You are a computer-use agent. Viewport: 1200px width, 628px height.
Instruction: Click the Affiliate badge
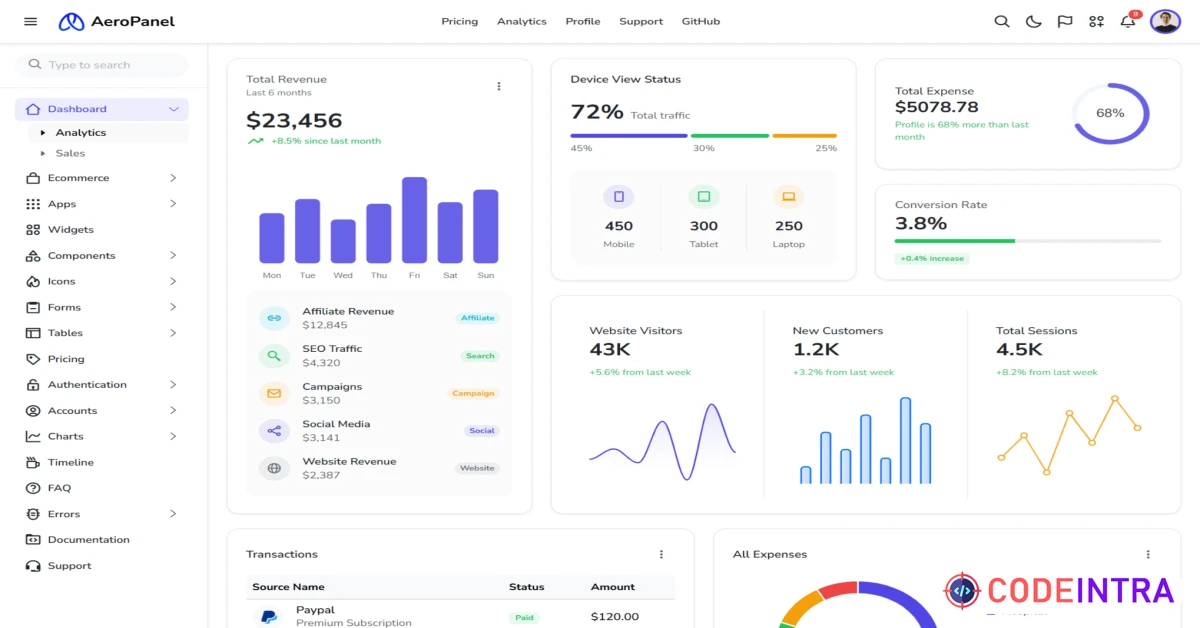478,318
